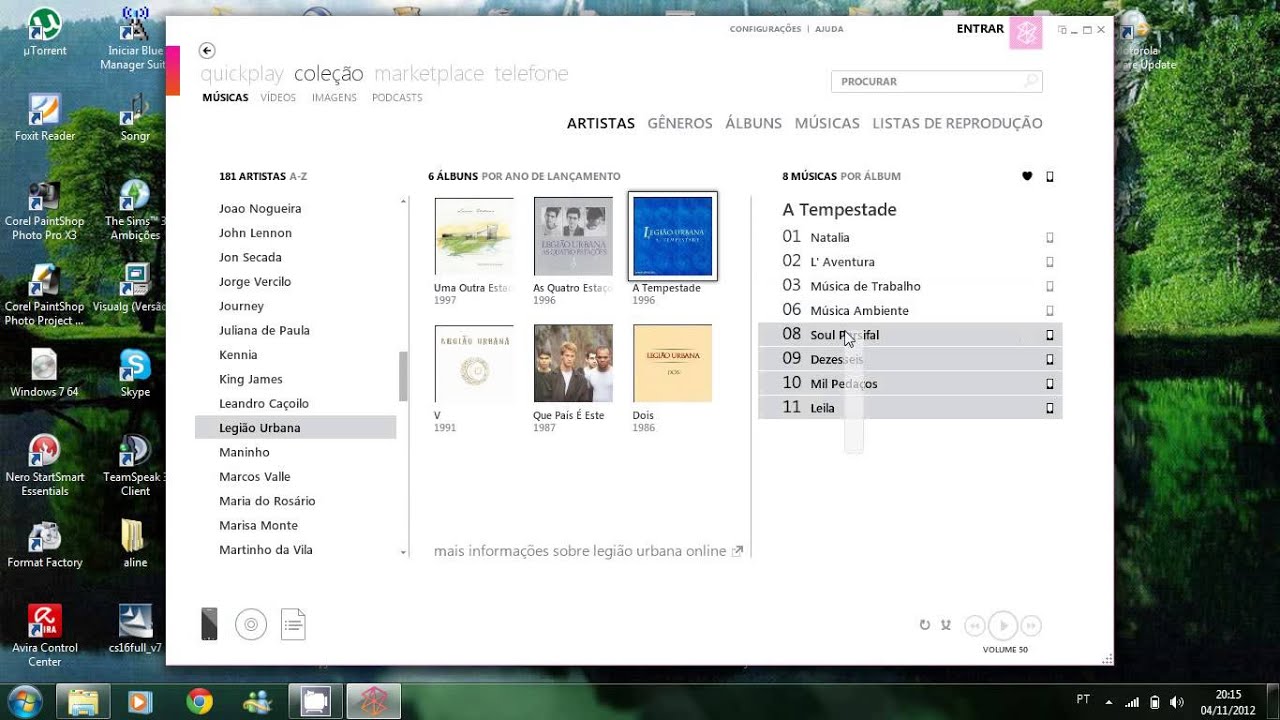Play or pause with the round play button
Screen dimensions: 1280x720
(1003, 626)
